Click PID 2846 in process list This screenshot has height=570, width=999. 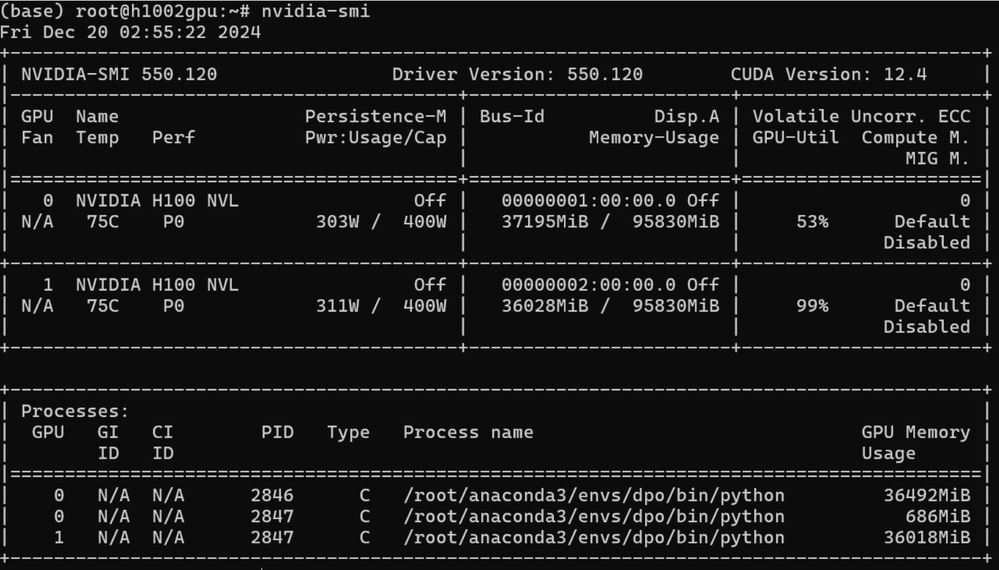tap(272, 495)
